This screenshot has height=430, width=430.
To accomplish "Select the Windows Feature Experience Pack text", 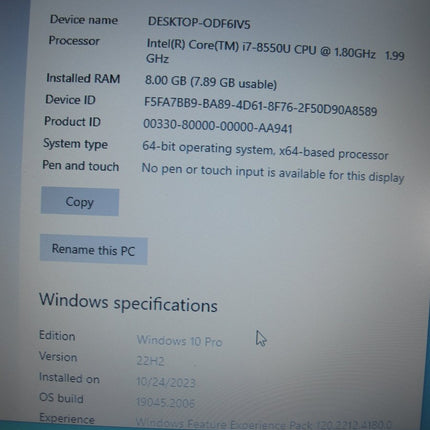I will (263, 424).
